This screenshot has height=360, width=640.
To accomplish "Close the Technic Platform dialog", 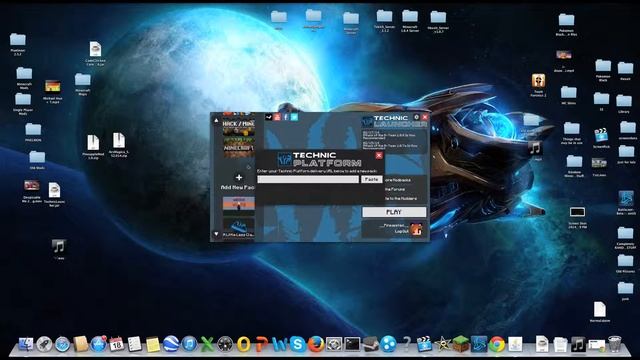I will pos(379,156).
